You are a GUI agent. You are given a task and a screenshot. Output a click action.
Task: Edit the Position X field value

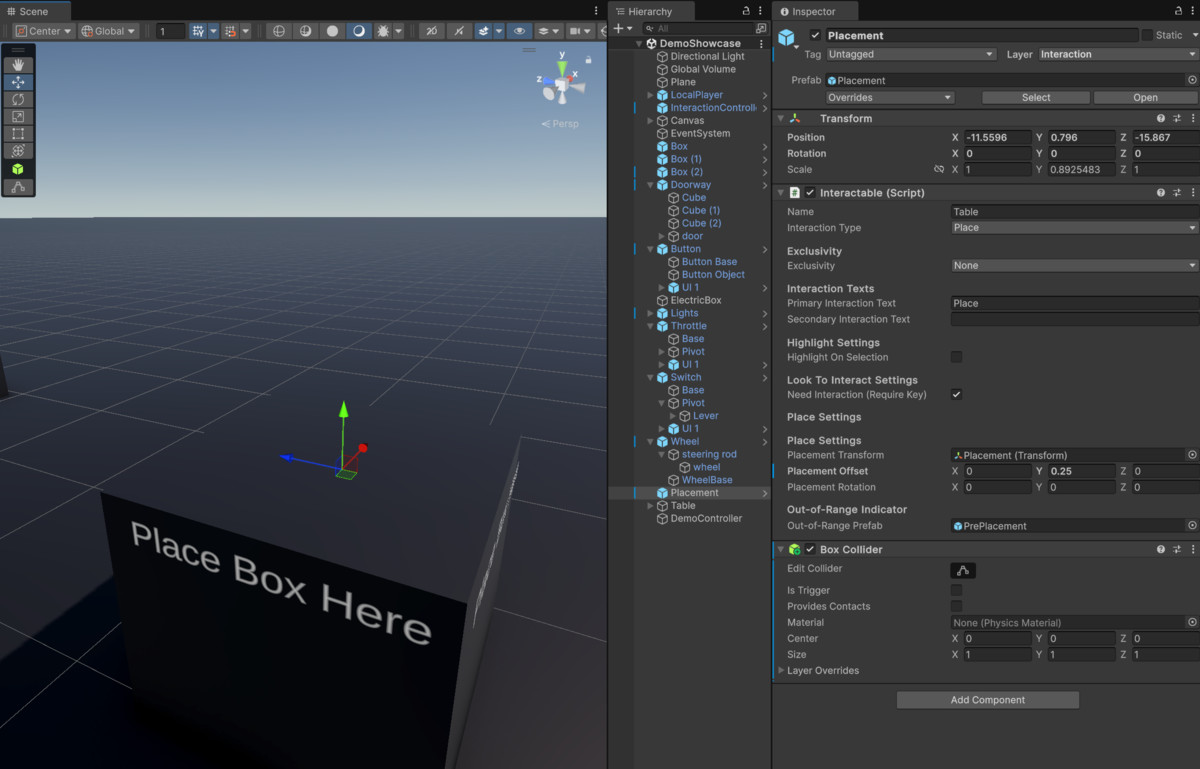[998, 137]
